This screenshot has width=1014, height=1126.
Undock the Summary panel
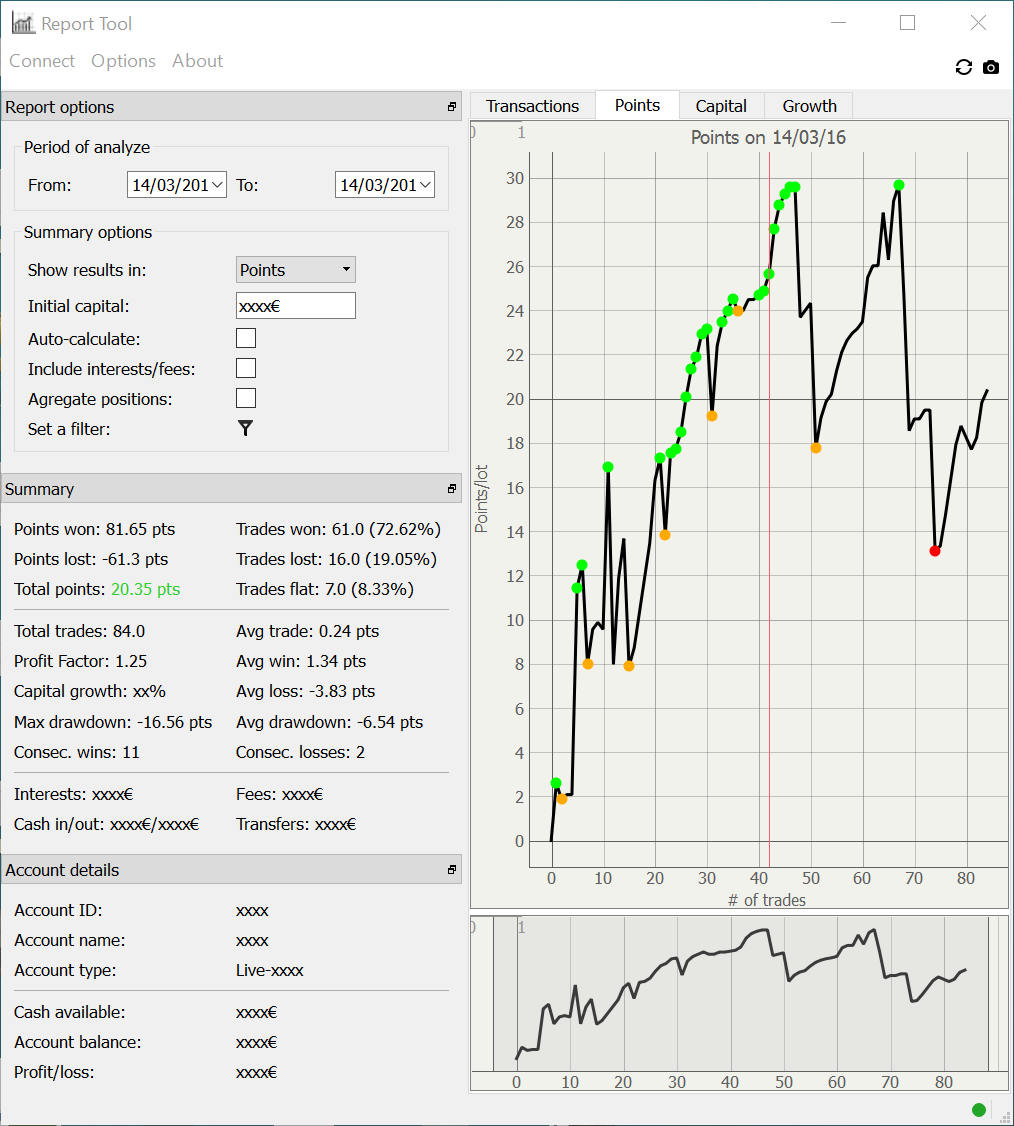[452, 489]
